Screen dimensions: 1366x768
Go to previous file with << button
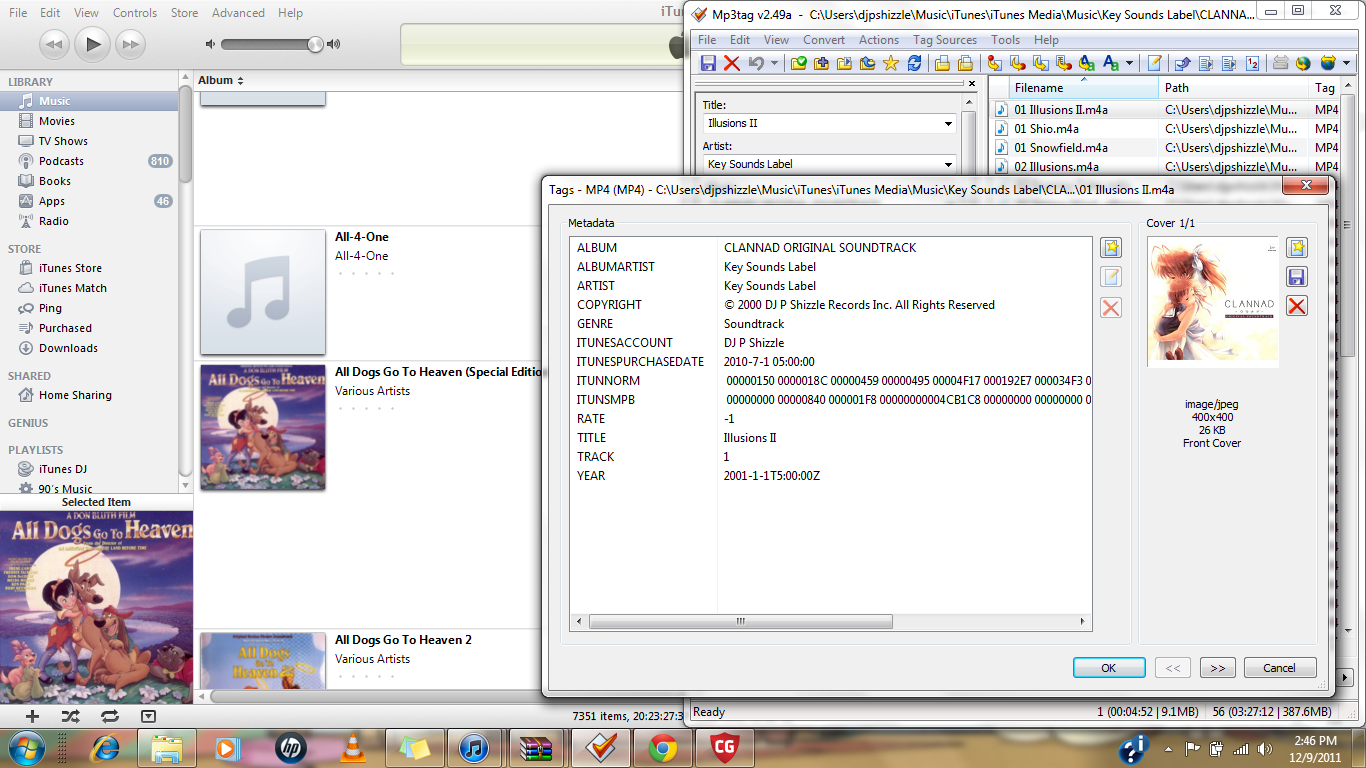point(1173,668)
